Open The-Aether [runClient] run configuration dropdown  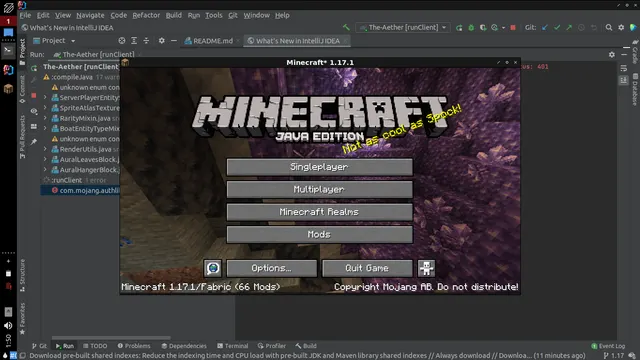tap(403, 27)
